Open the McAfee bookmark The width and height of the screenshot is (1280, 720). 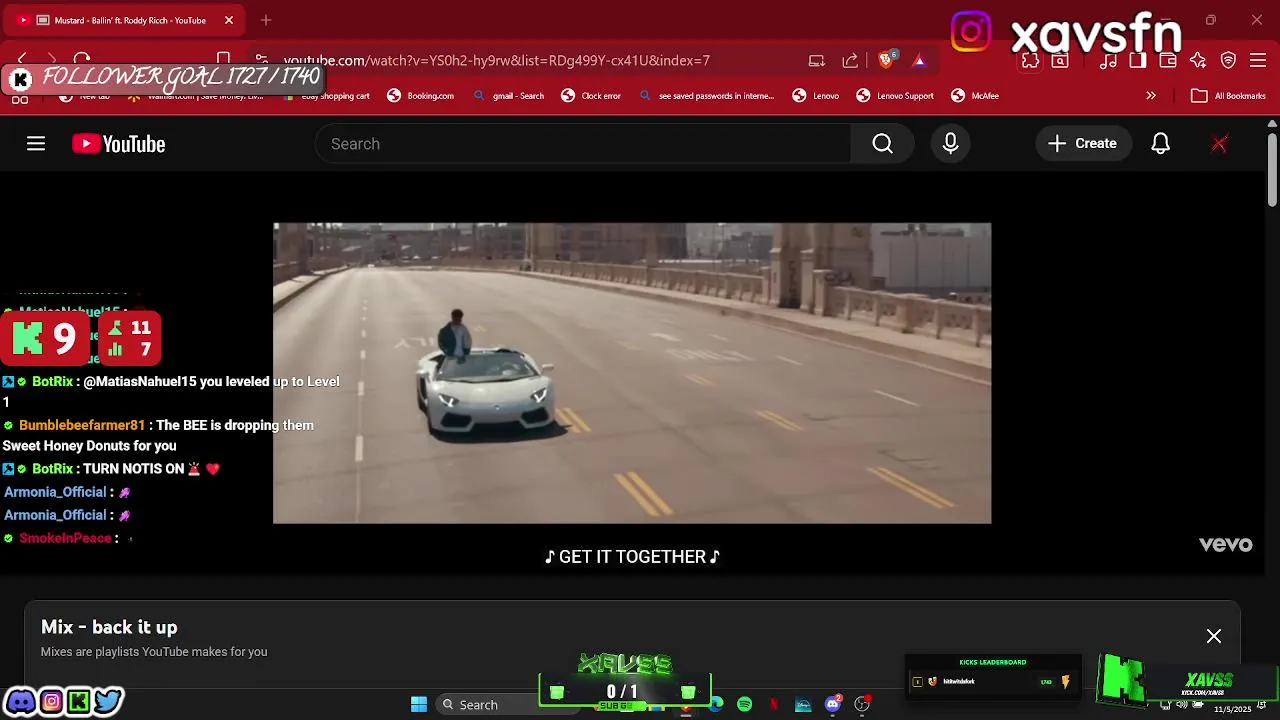975,96
